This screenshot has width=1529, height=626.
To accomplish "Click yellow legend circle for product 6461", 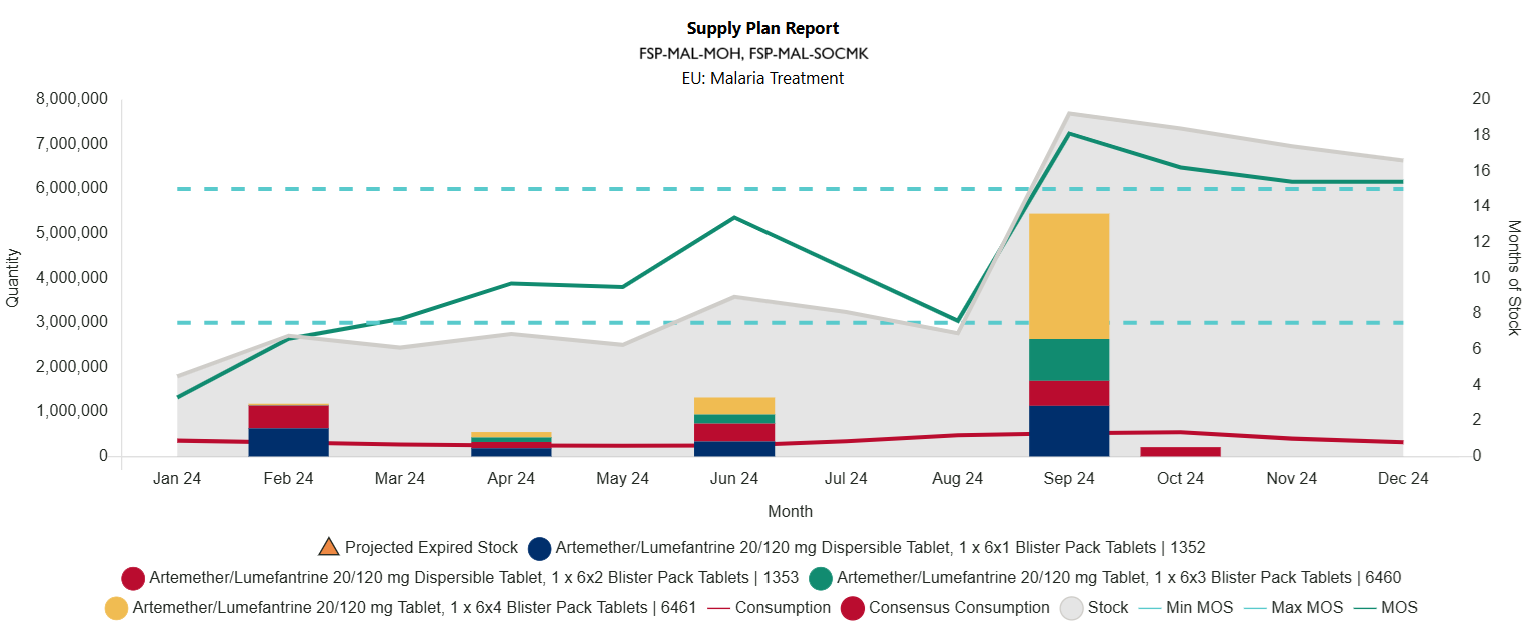I will 117,608.
